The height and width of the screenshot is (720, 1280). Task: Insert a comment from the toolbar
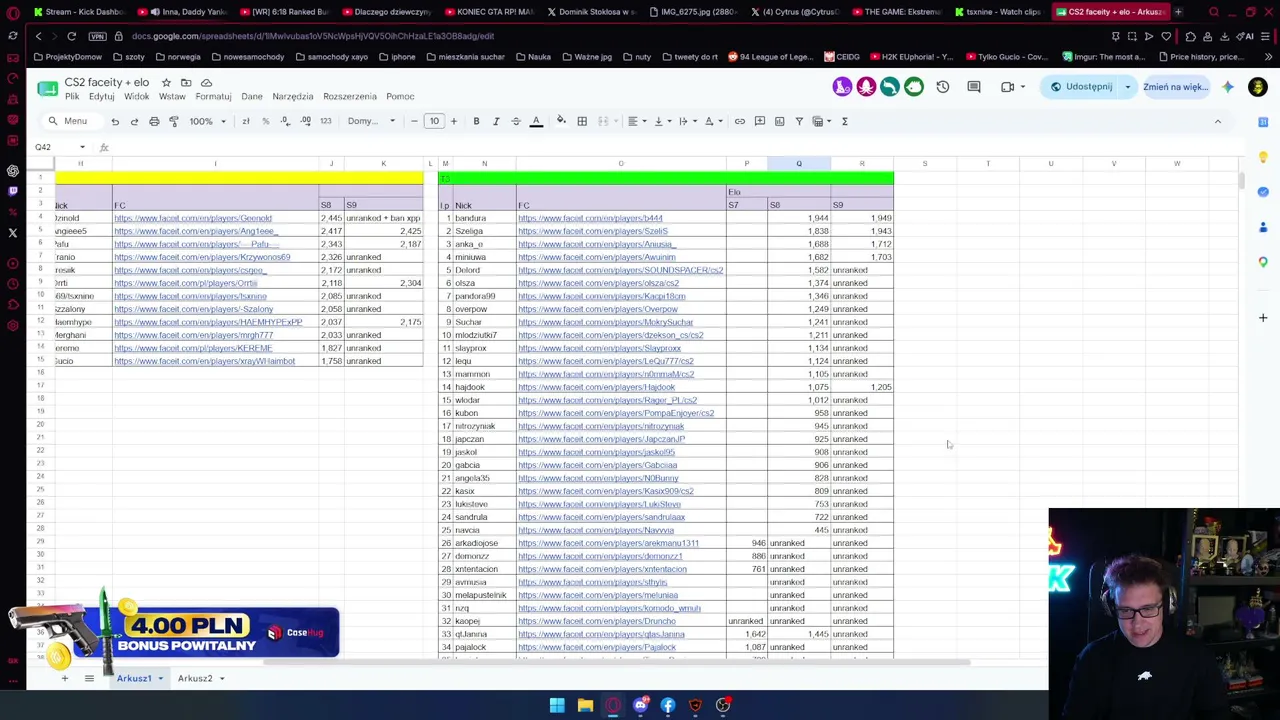click(x=760, y=121)
